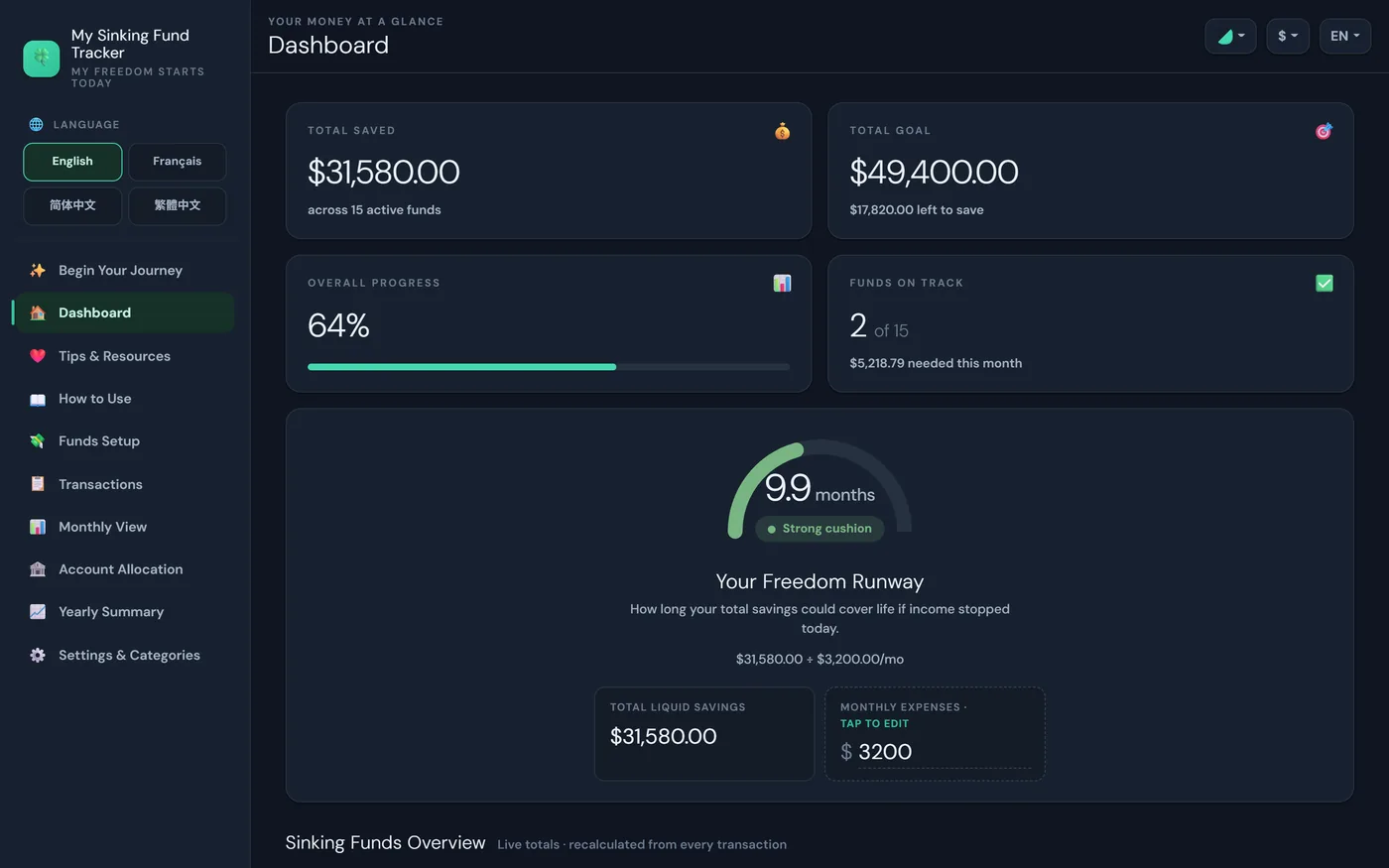
Task: Click the globe icon beside Language
Action: click(x=37, y=124)
